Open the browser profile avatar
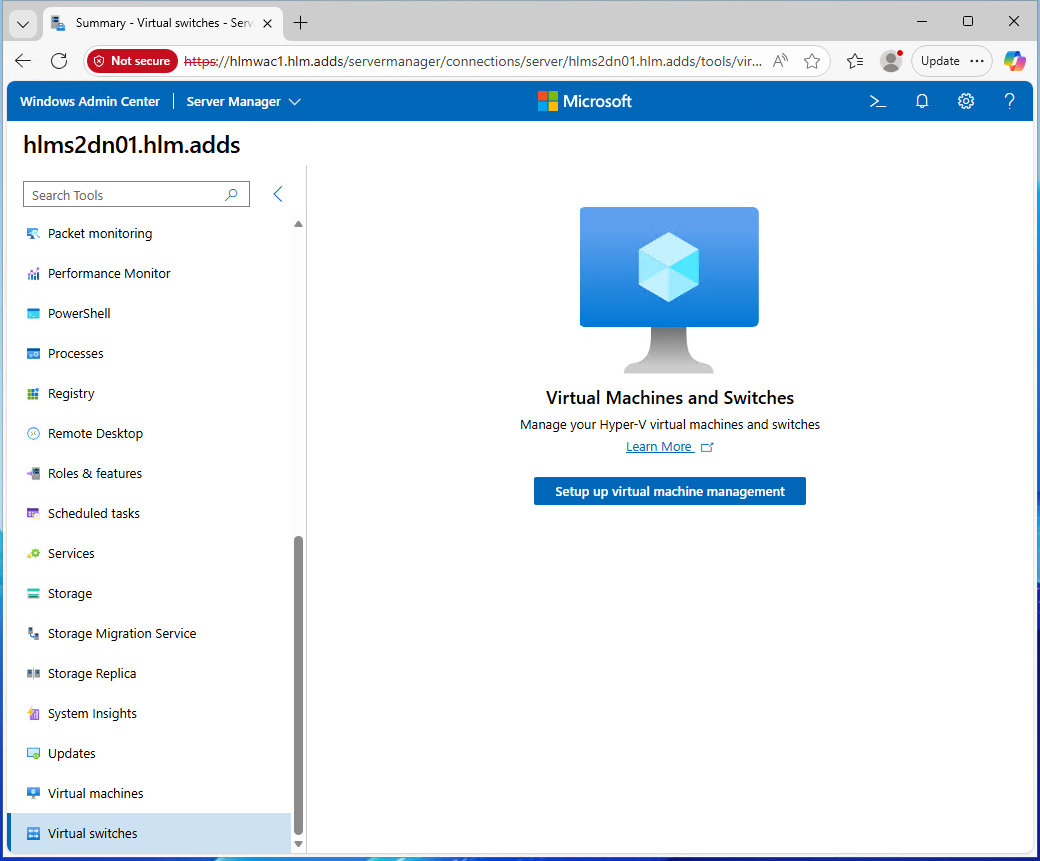 click(x=890, y=61)
